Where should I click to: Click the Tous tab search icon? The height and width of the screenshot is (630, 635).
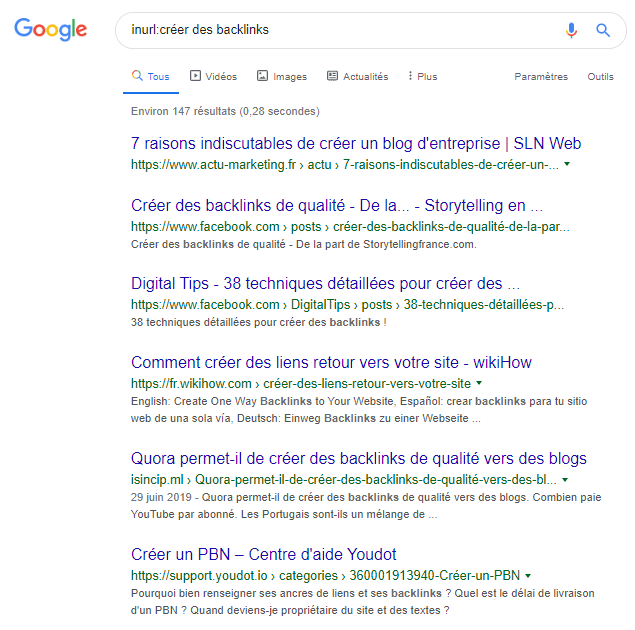(x=137, y=75)
